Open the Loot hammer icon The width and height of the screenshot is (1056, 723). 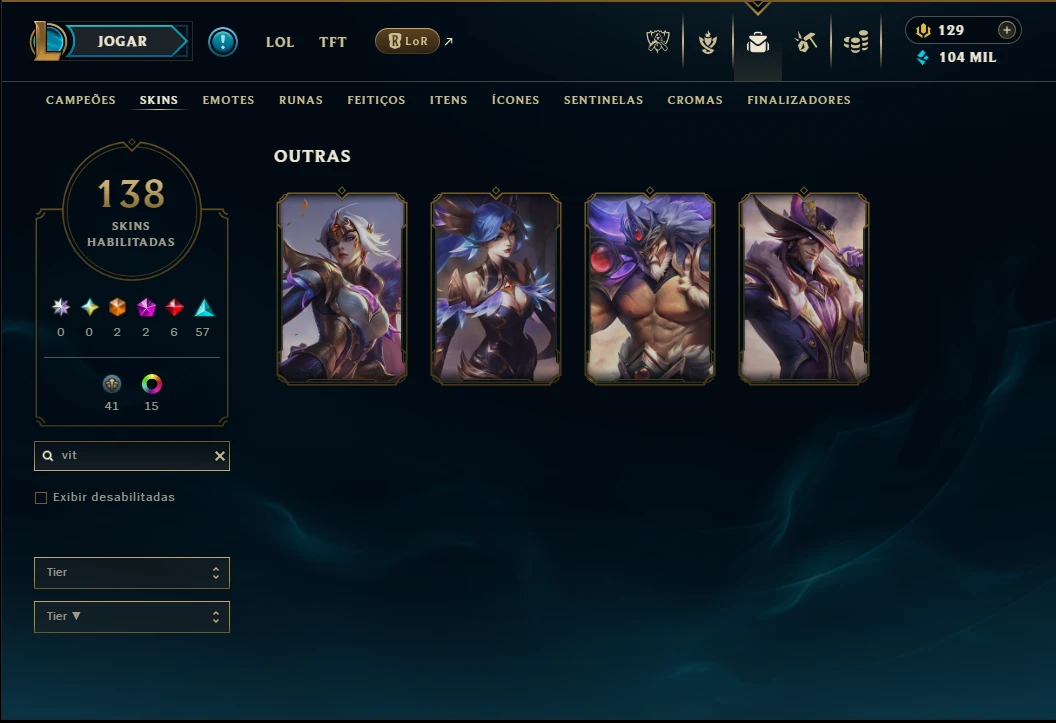(805, 42)
